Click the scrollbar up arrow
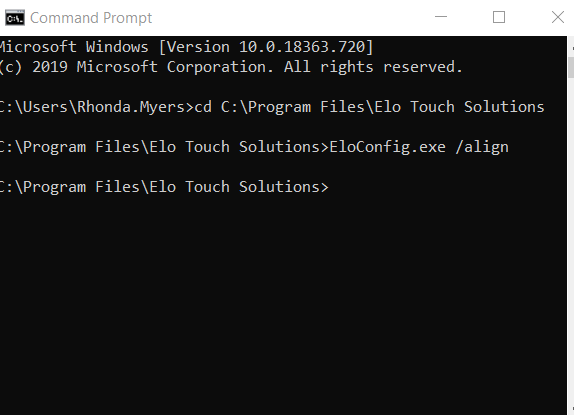This screenshot has height=415, width=574. tap(571, 48)
